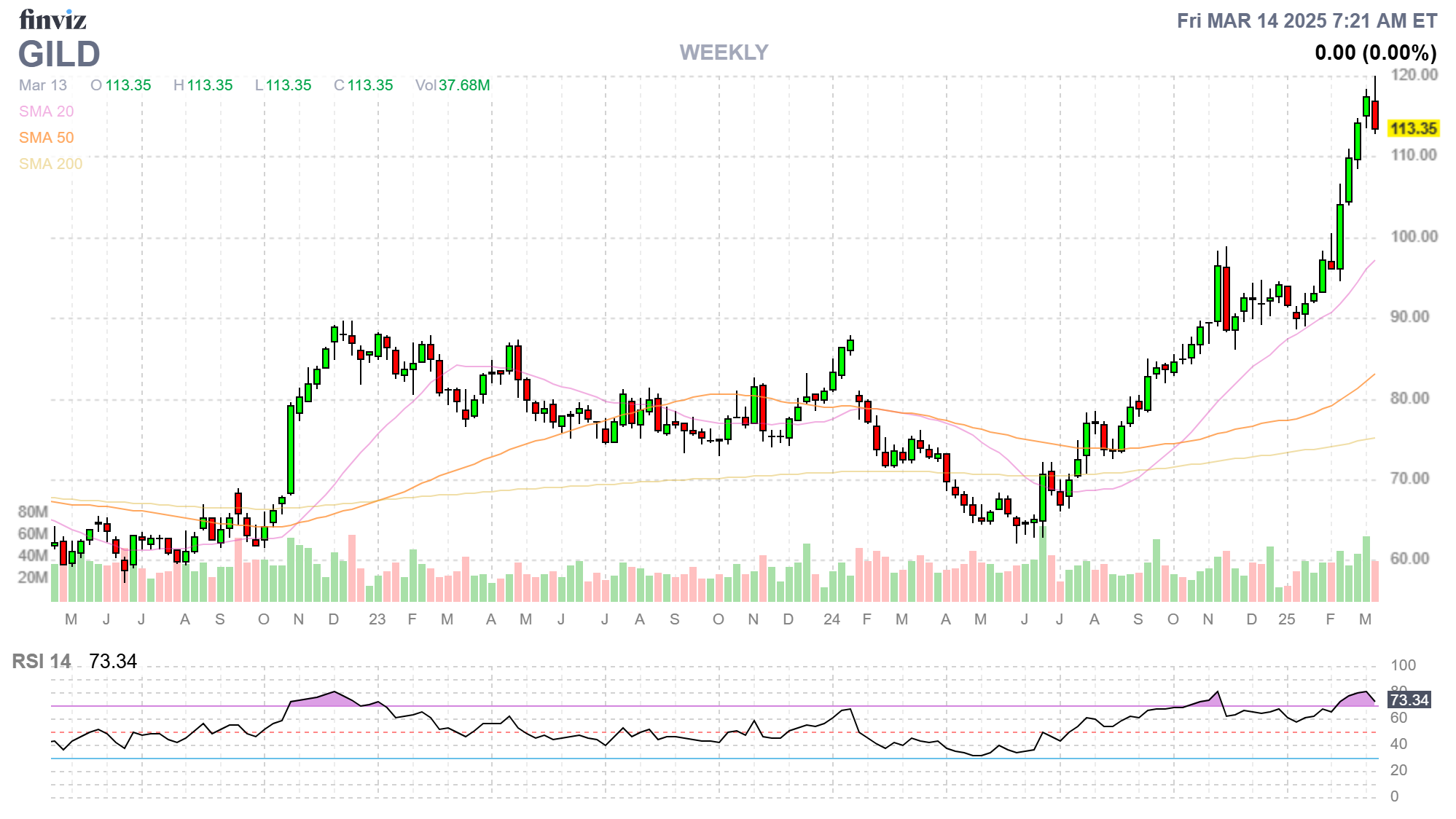This screenshot has width=1456, height=819.
Task: Click the RSI 14 indicator label
Action: tap(42, 662)
